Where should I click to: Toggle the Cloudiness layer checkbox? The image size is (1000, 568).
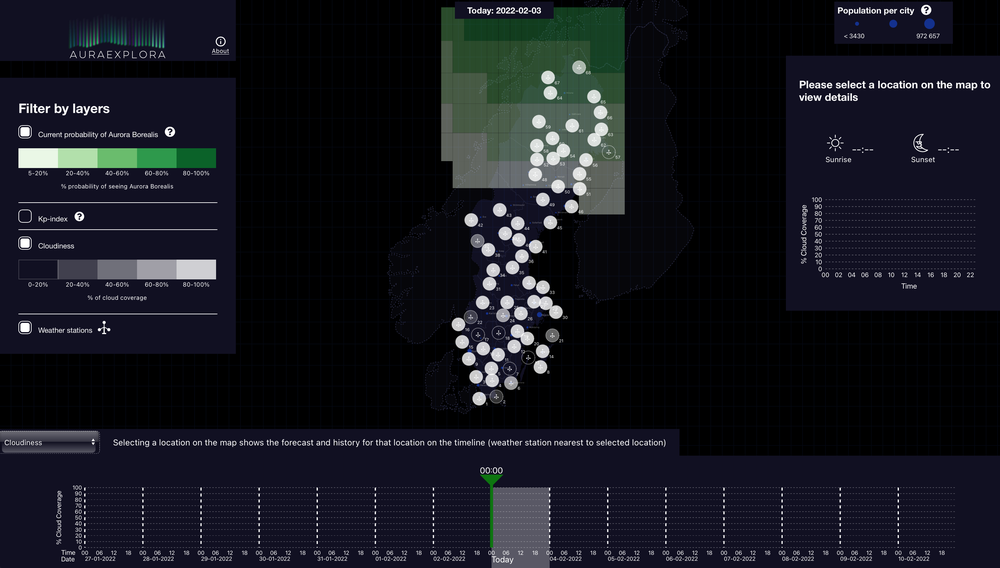point(25,244)
